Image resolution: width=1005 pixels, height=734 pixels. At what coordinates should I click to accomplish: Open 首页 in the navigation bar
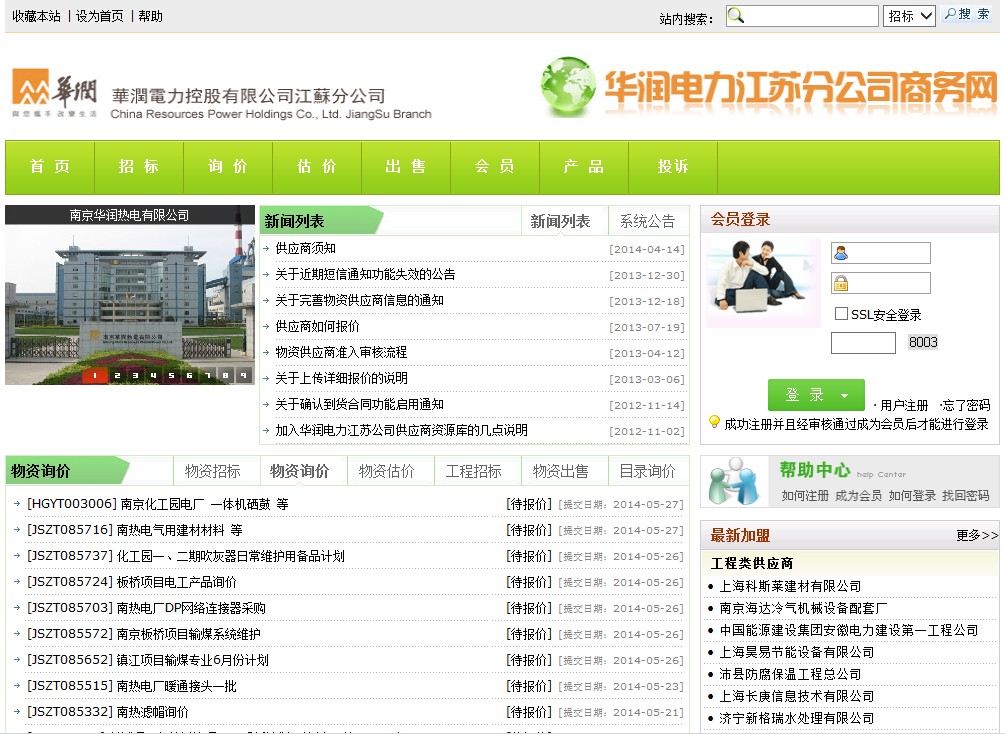coord(50,167)
